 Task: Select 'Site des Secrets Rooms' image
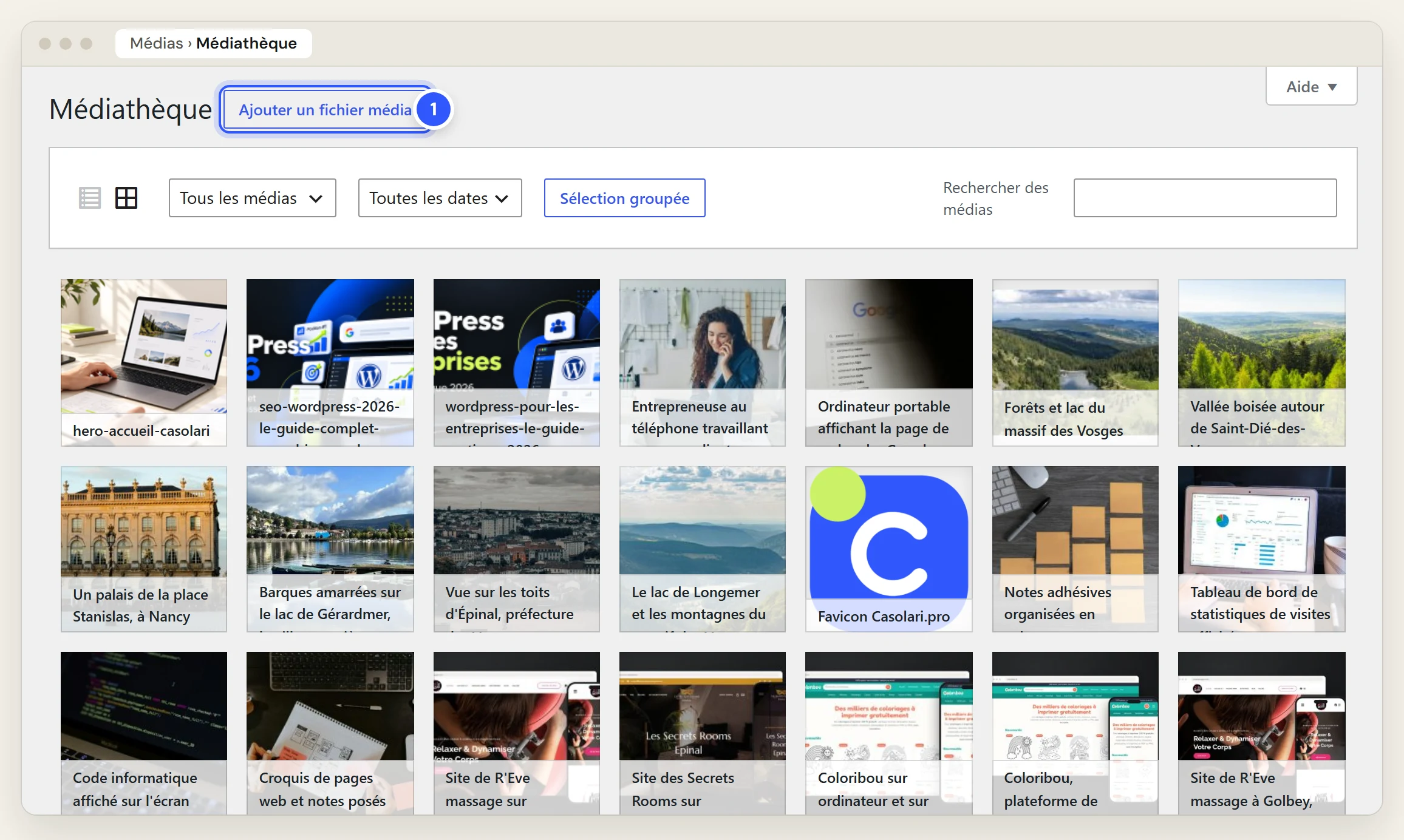pyautogui.click(x=703, y=733)
